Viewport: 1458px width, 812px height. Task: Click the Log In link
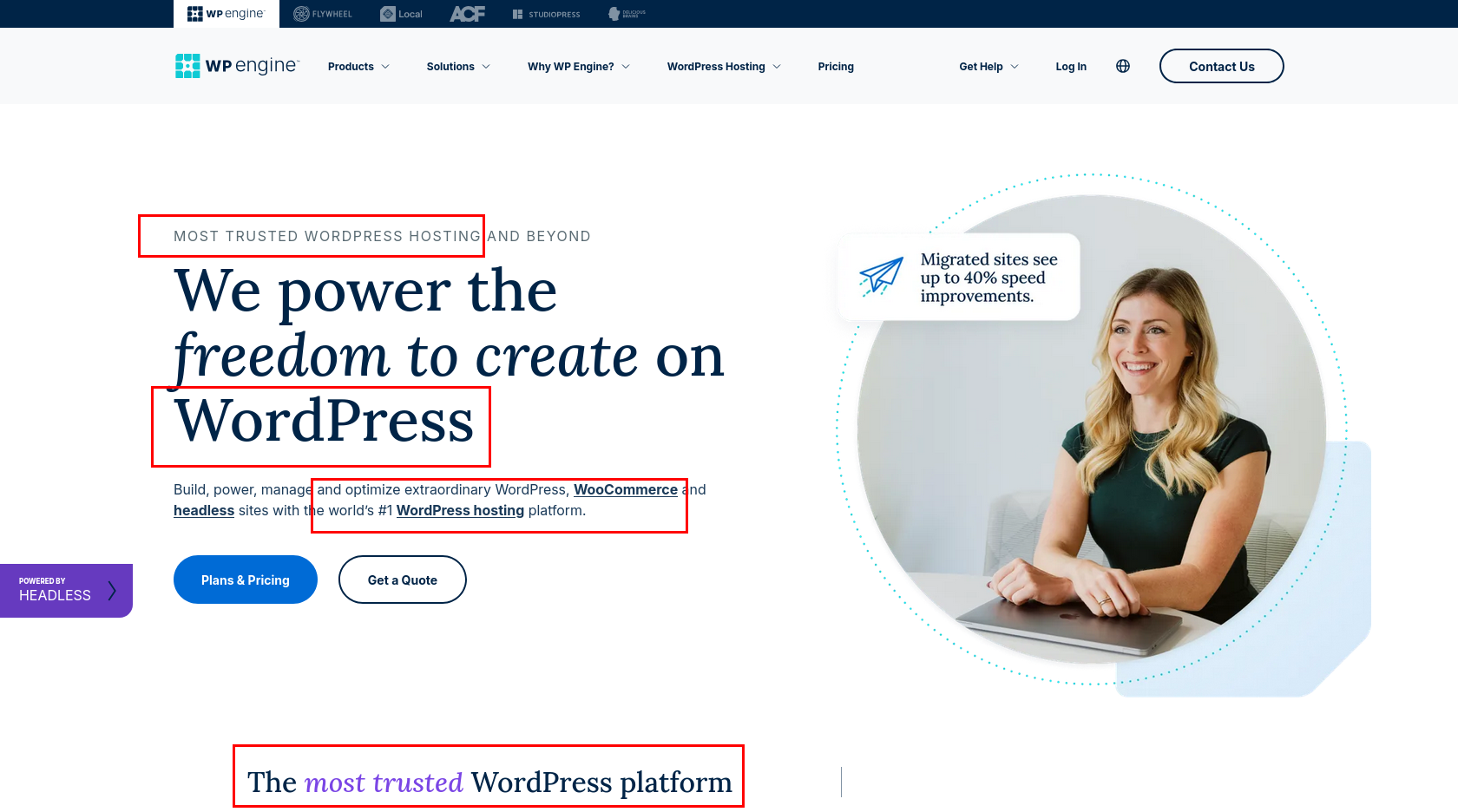(1071, 67)
